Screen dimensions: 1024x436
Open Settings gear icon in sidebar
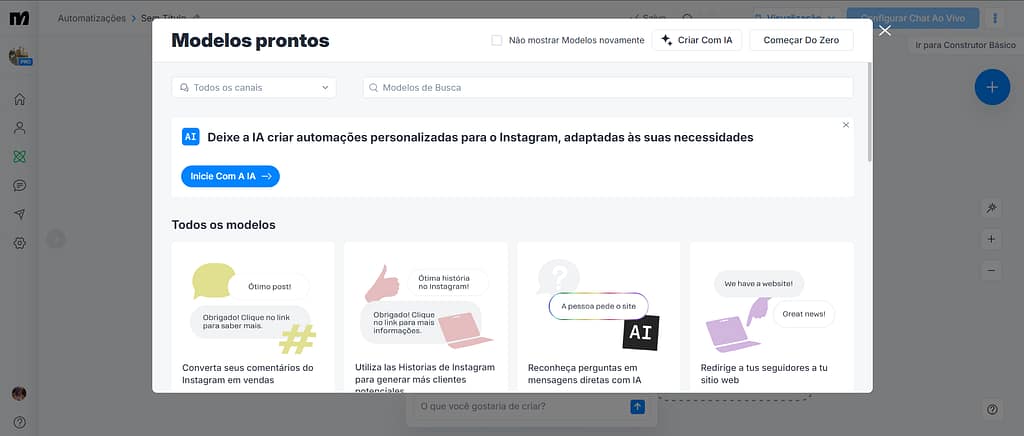coord(19,243)
